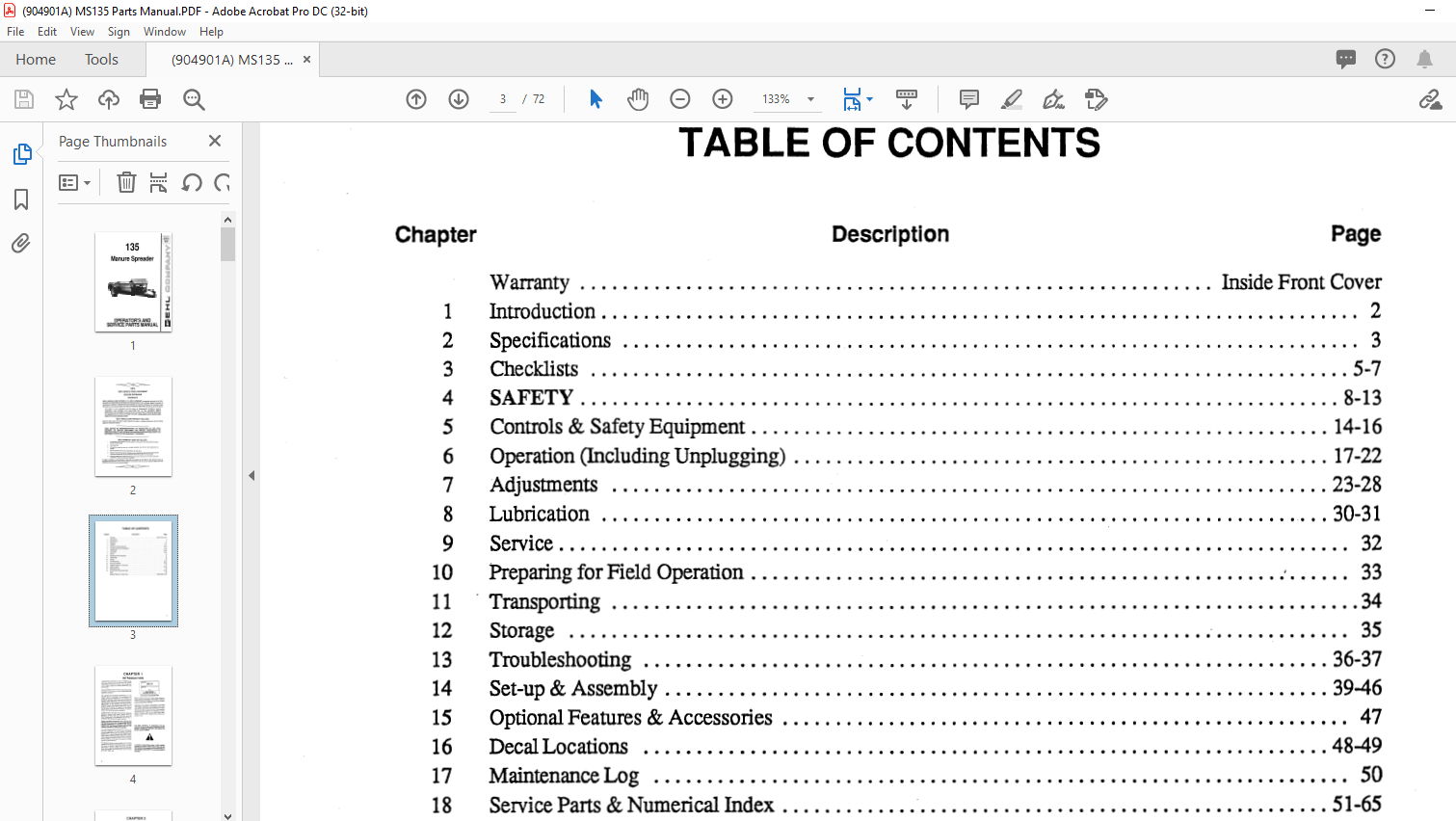1456x821 pixels.
Task: Collapse the navigation pane arrow
Action: tap(251, 475)
